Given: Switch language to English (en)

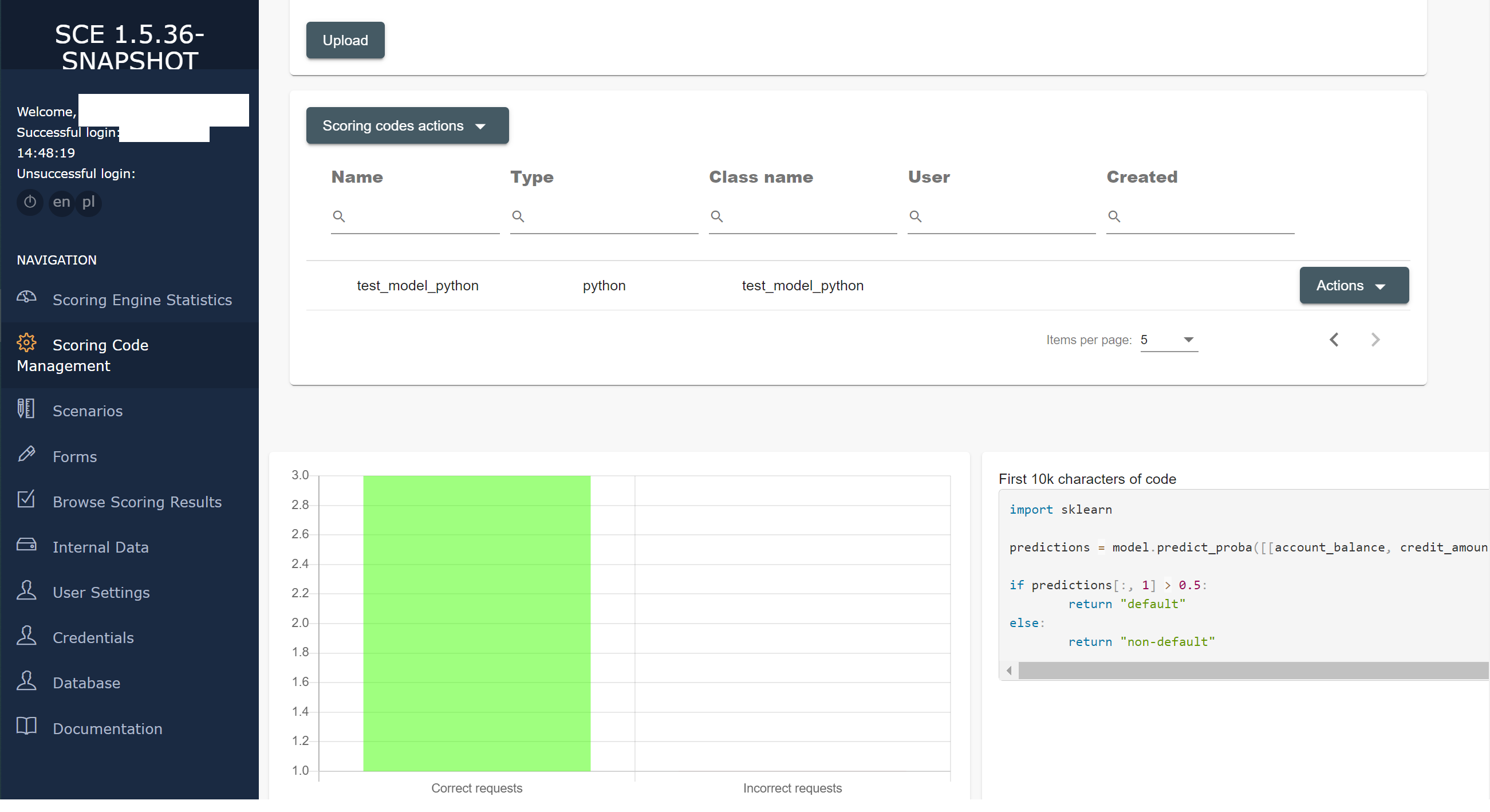Looking at the screenshot, I should pos(61,202).
